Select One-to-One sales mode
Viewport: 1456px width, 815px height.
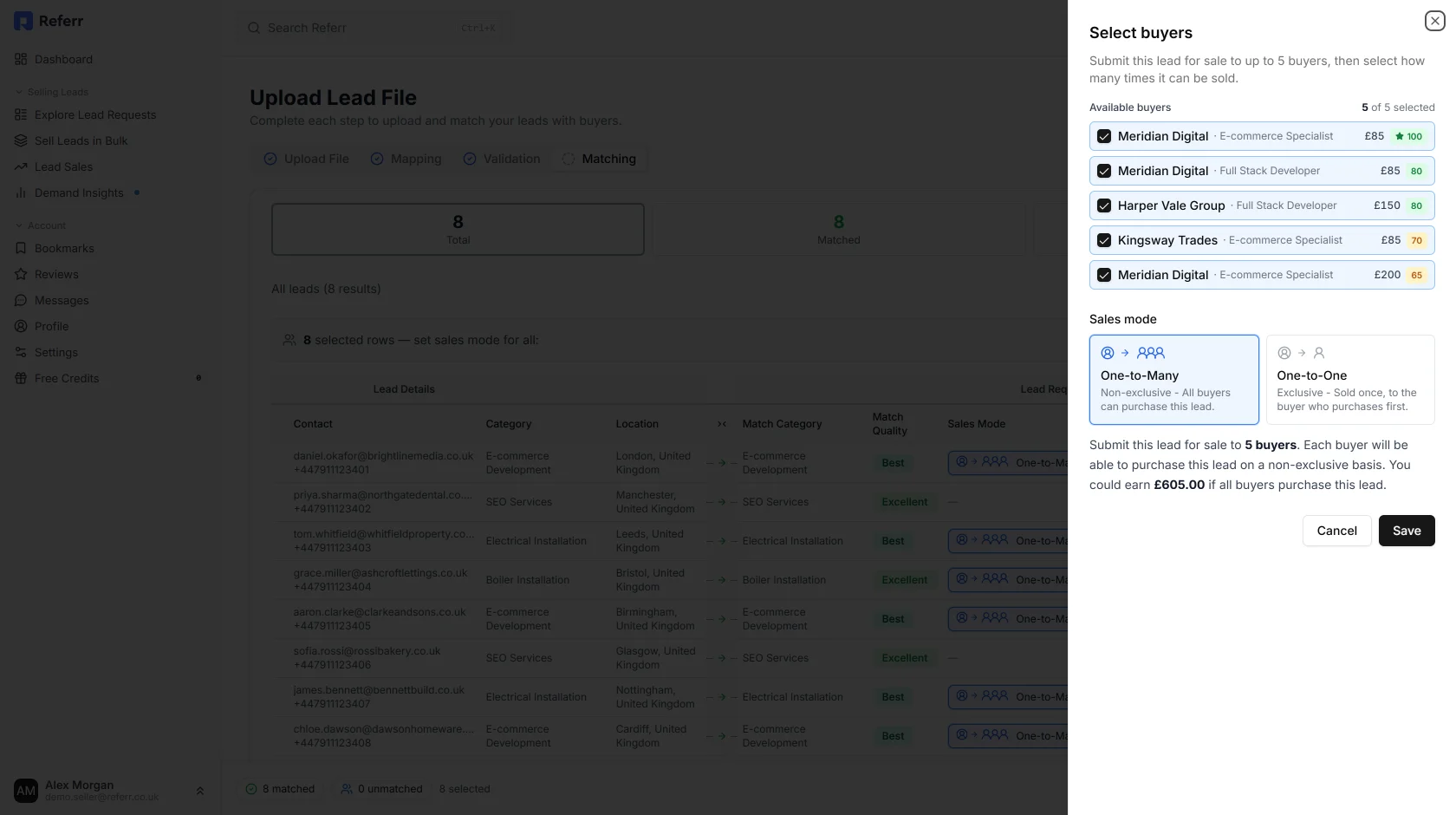[x=1350, y=380]
